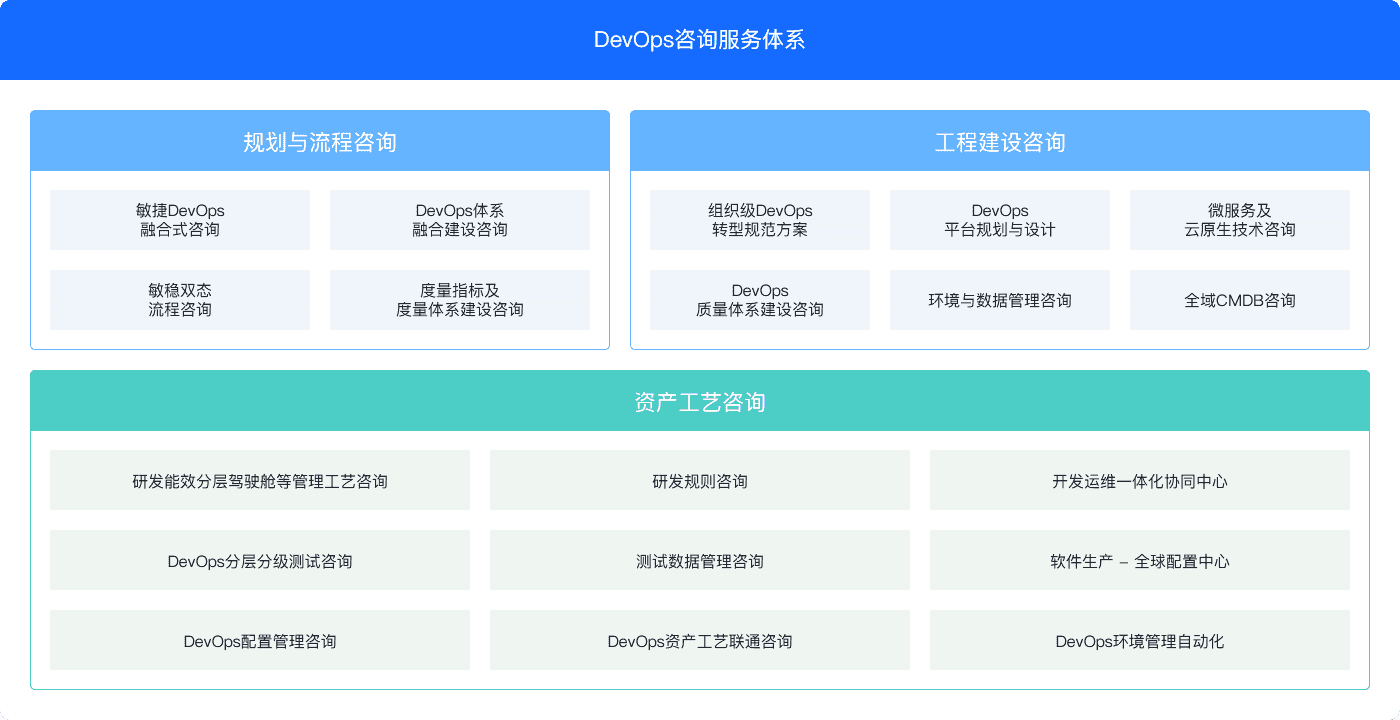Click 度量指标及度量体系建设咨询
This screenshot has height=720, width=1400.
[460, 299]
